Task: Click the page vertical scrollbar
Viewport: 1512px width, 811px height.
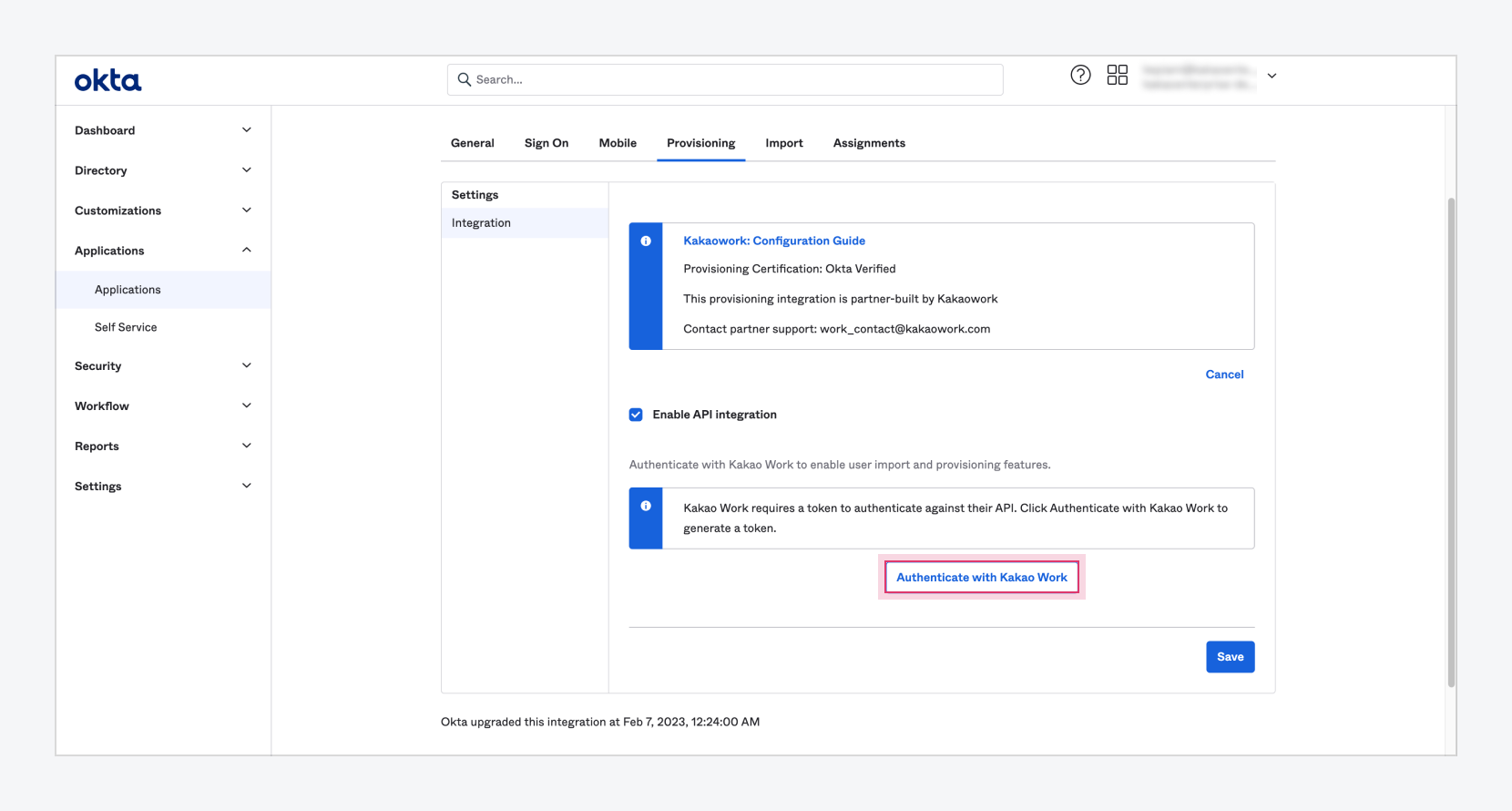Action: click(x=1451, y=442)
